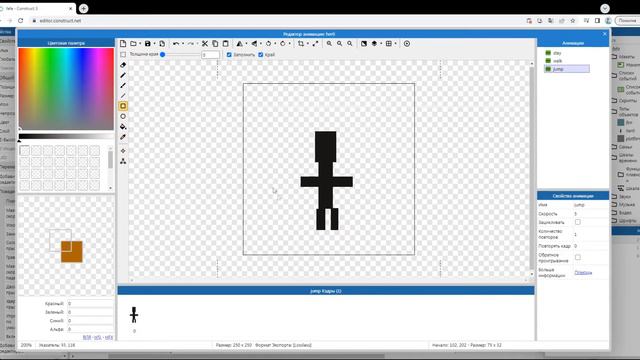Click the stacked-layers onion skin icon
Viewport: 640px width, 360px height.
tap(374, 43)
